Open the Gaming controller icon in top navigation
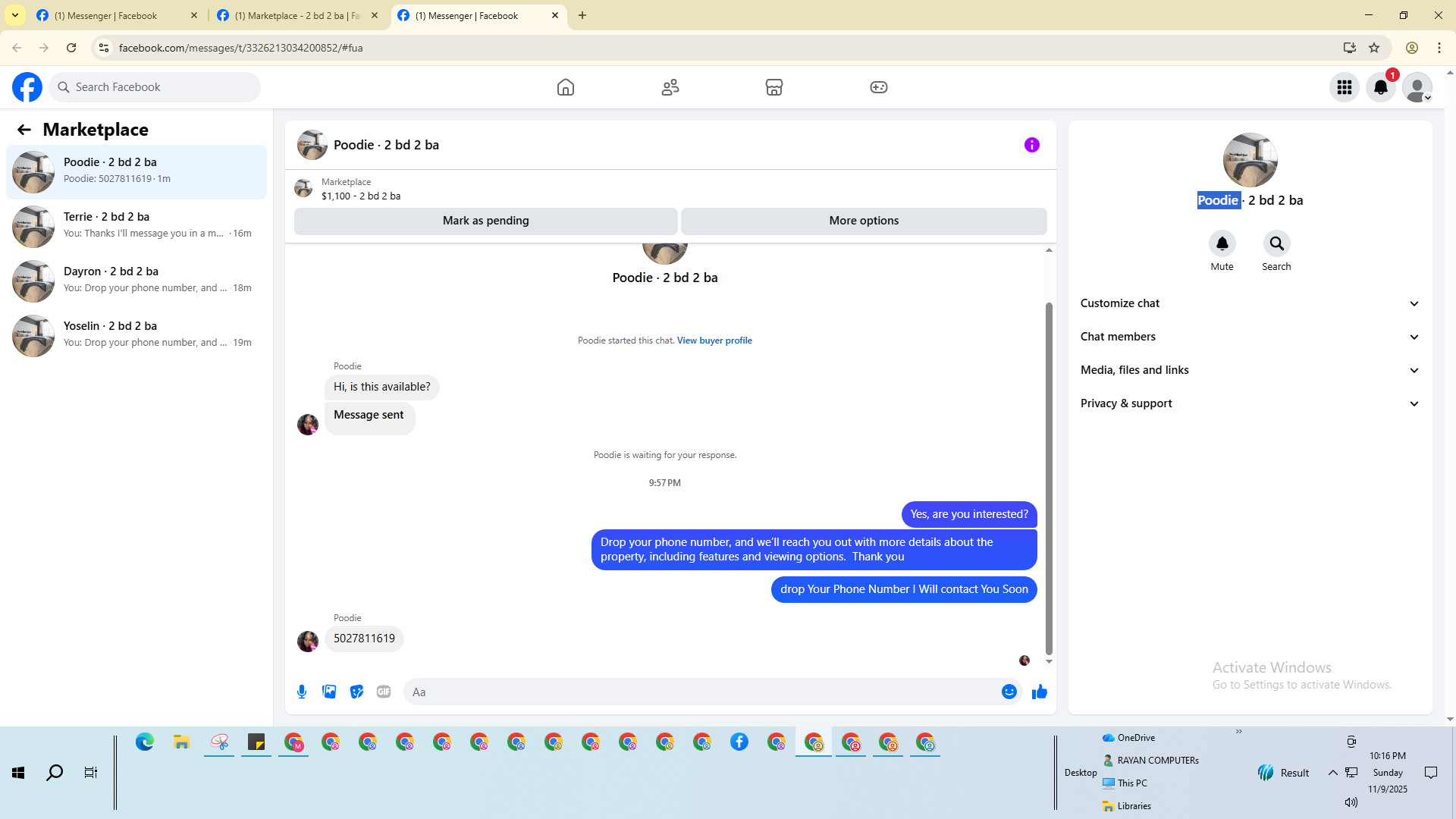Screen dimensions: 1456x819 [879, 87]
